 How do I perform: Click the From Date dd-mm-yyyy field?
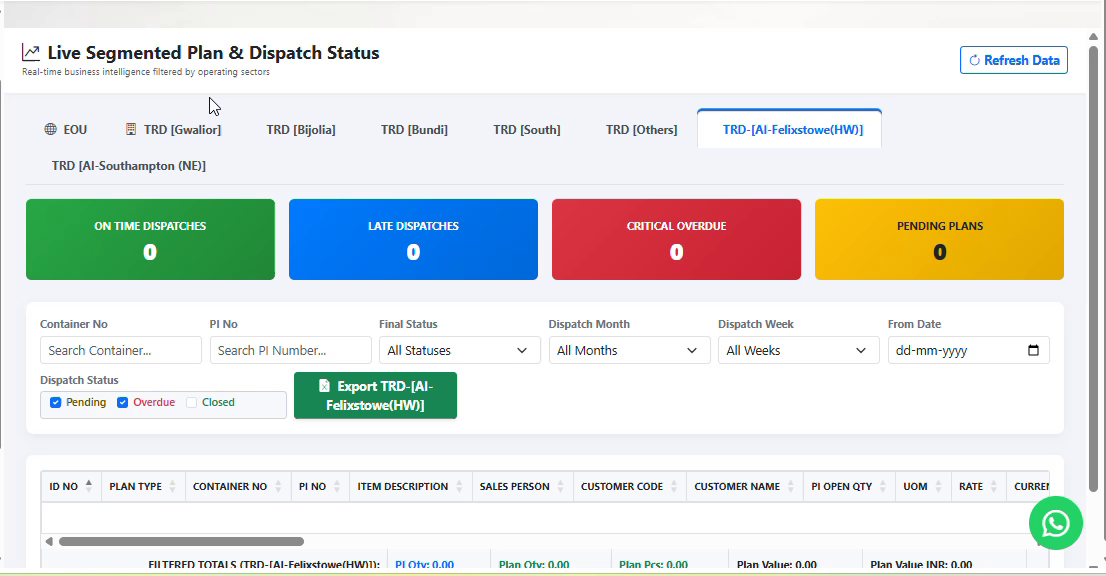(x=968, y=350)
